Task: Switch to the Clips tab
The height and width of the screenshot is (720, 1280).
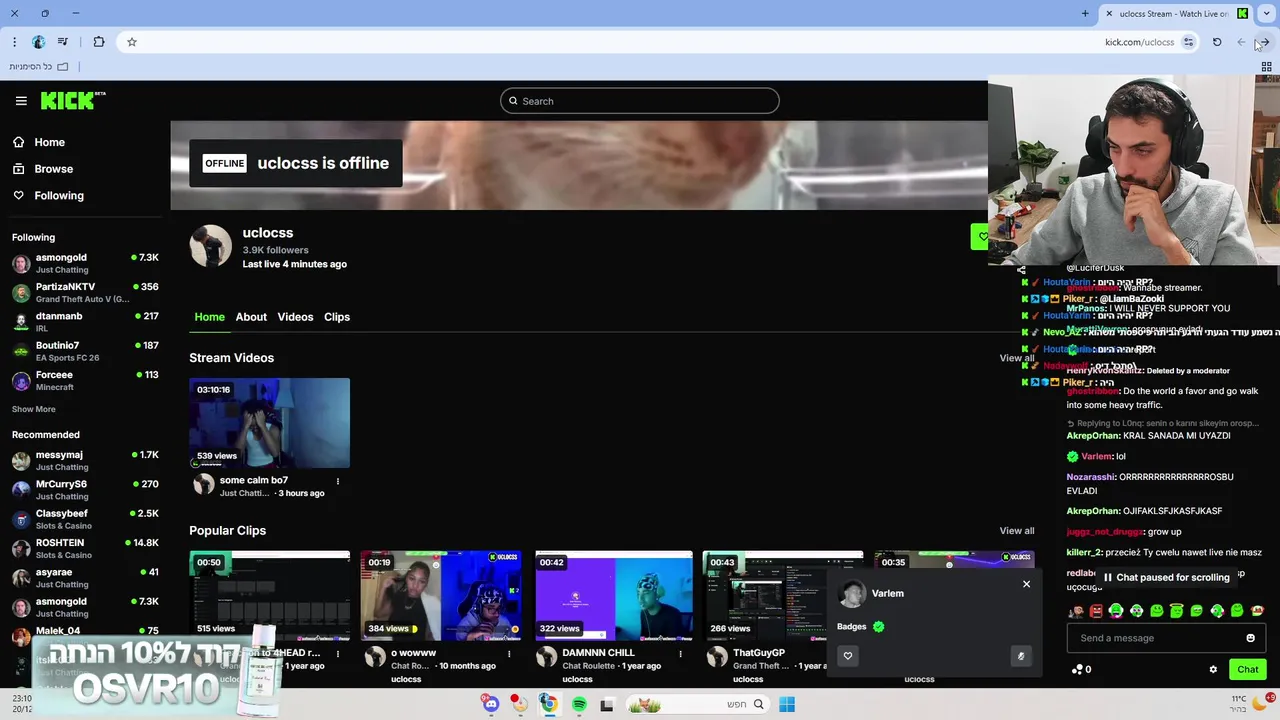Action: coord(337,317)
